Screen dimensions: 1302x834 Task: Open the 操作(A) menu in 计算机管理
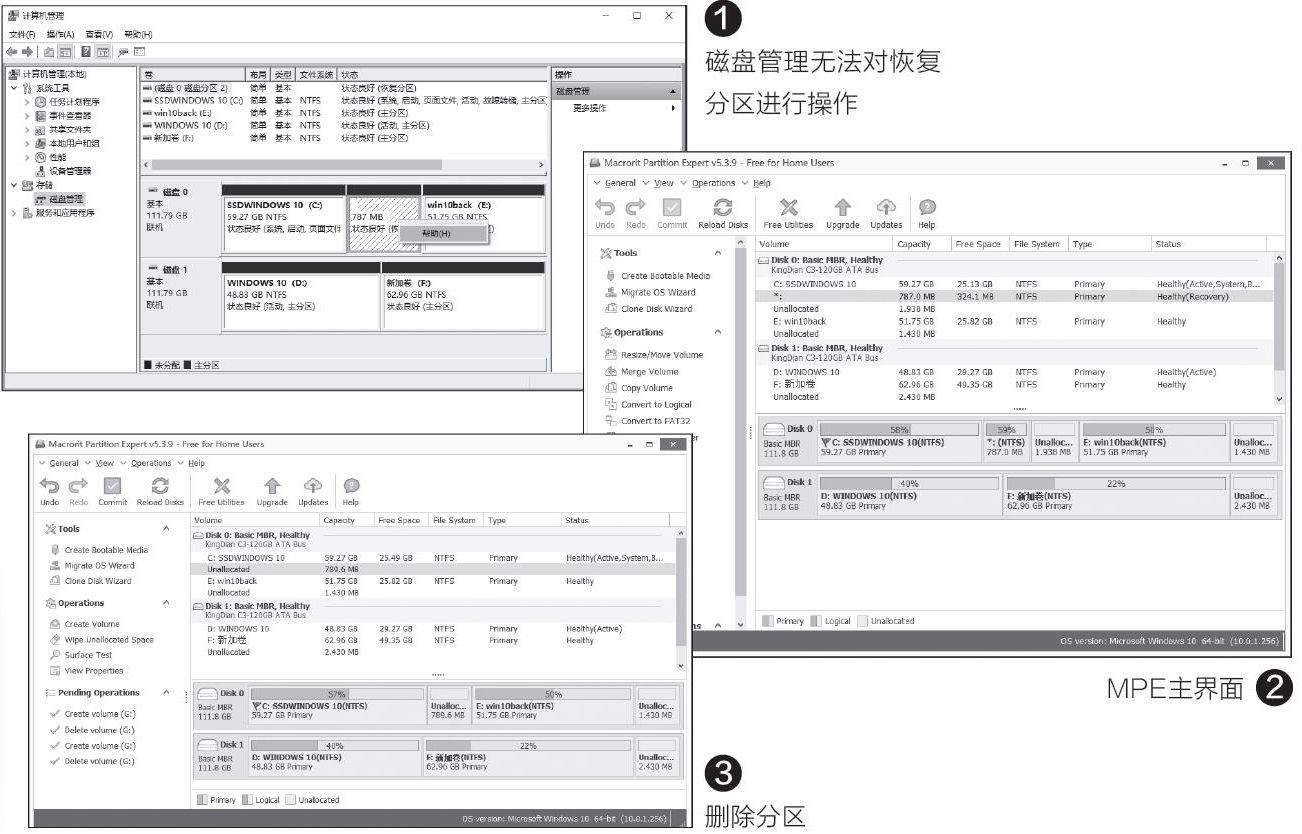click(x=61, y=34)
